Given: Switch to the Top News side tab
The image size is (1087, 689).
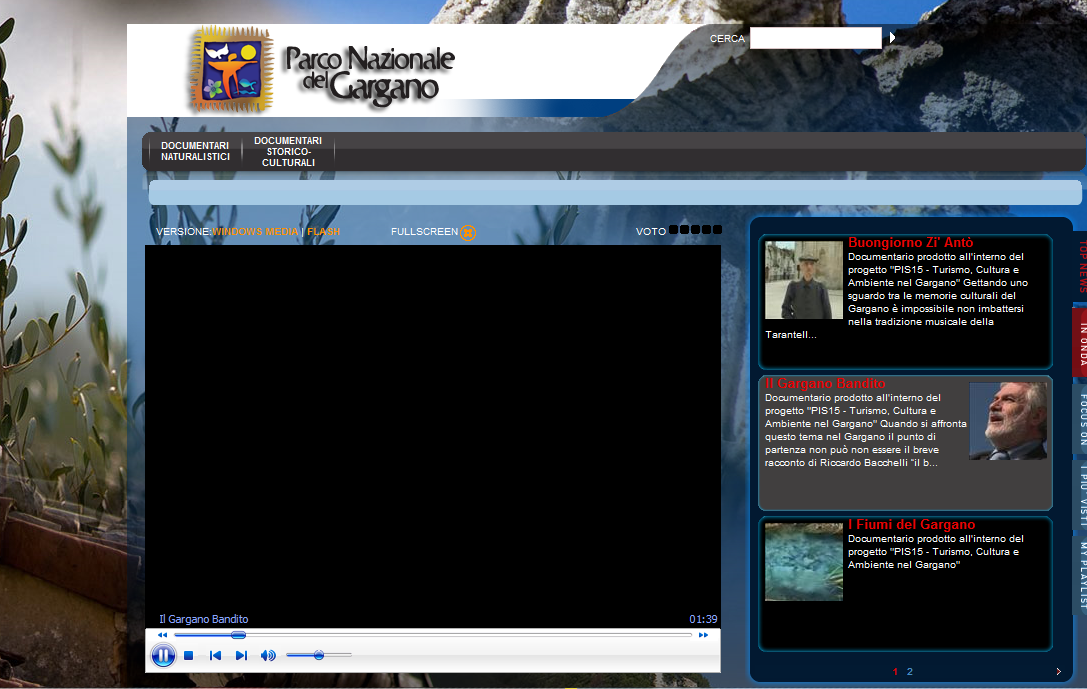Looking at the screenshot, I should (1081, 266).
